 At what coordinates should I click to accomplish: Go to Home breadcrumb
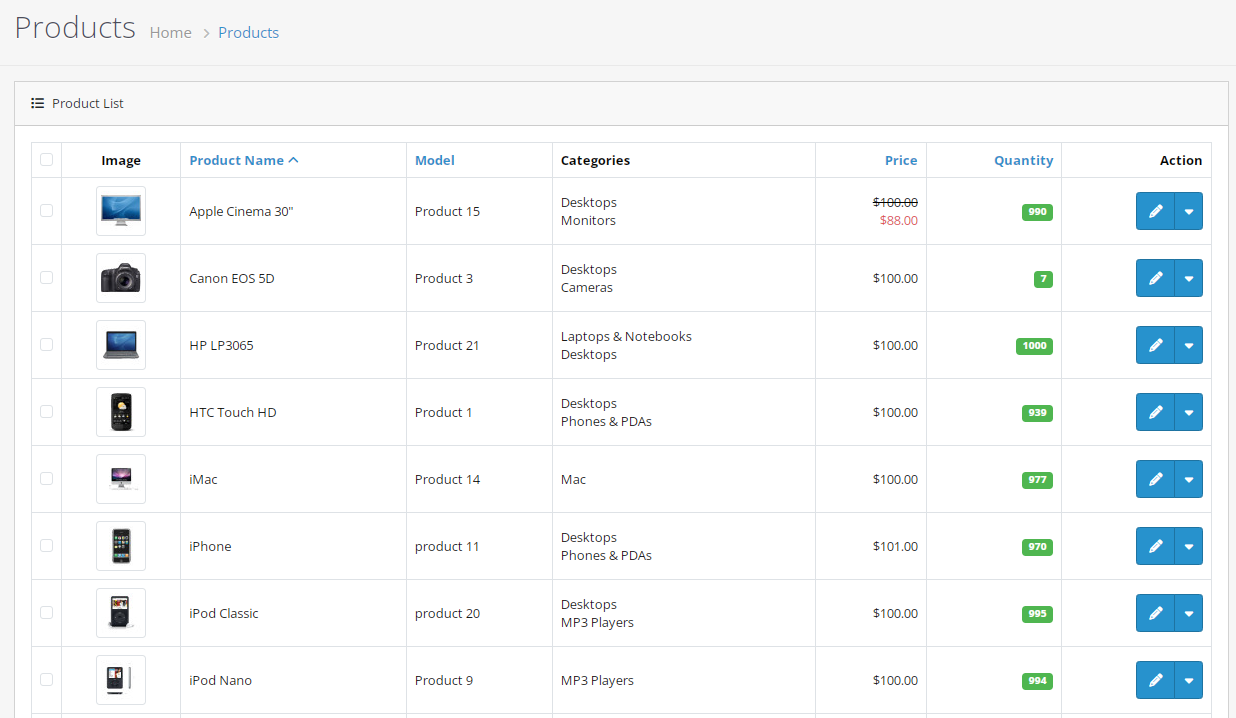tap(171, 32)
